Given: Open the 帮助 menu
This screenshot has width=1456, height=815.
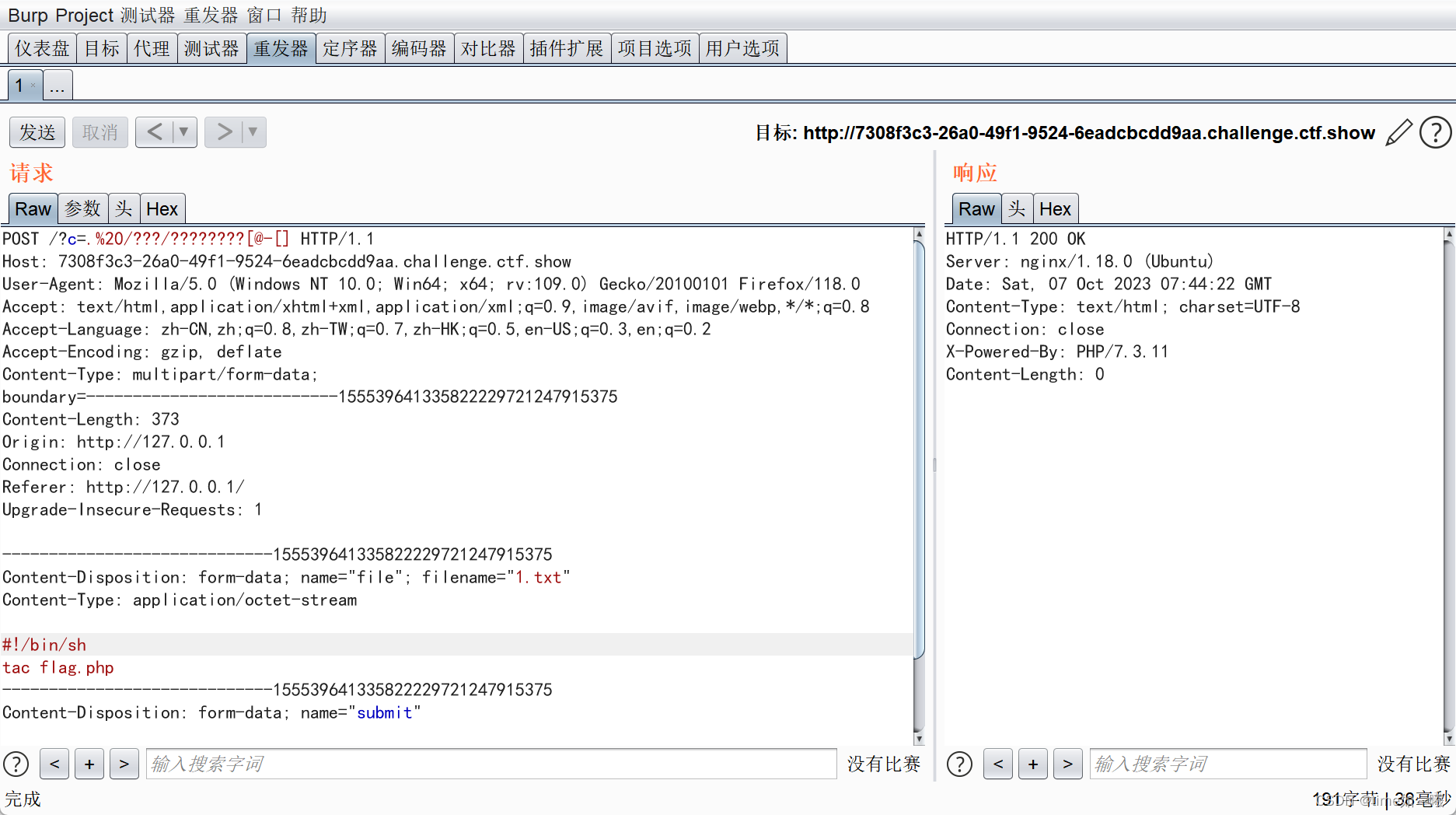Looking at the screenshot, I should tap(309, 15).
